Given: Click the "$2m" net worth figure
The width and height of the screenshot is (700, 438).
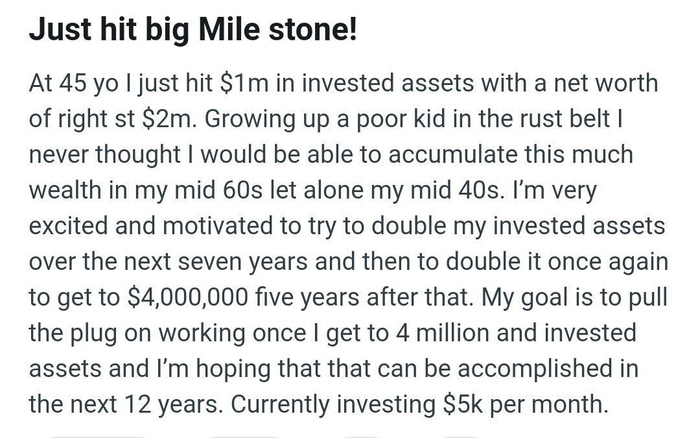Looking at the screenshot, I should tap(180, 120).
